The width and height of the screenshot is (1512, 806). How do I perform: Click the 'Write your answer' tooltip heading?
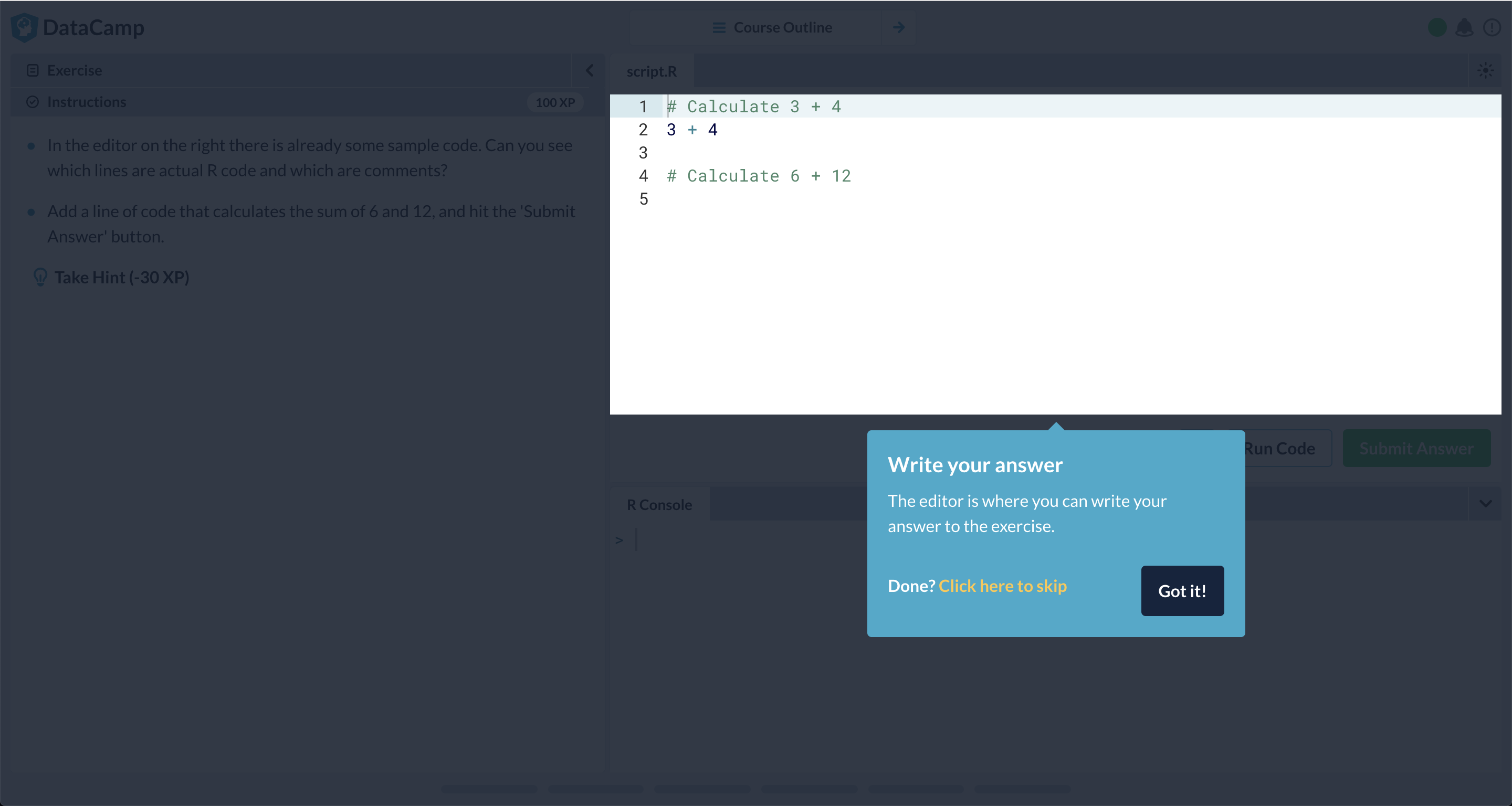click(975, 464)
